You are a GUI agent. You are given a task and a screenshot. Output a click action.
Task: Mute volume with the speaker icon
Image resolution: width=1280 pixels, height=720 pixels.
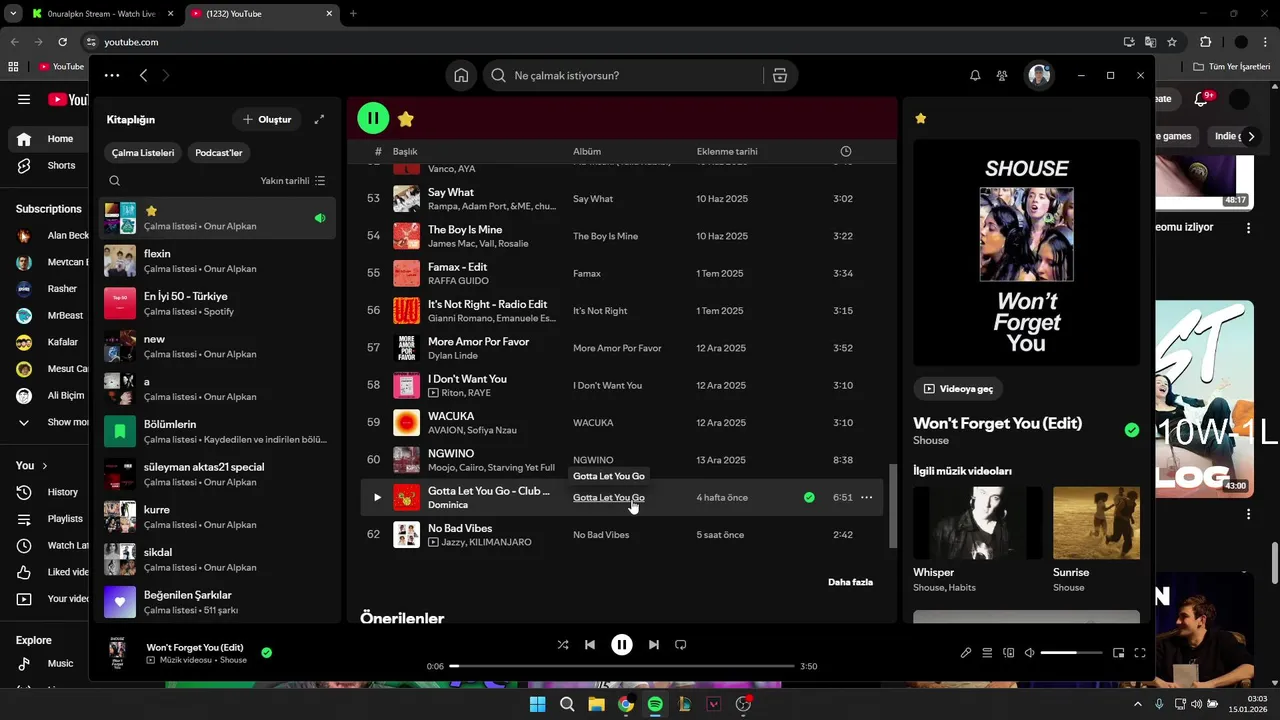coord(1029,653)
